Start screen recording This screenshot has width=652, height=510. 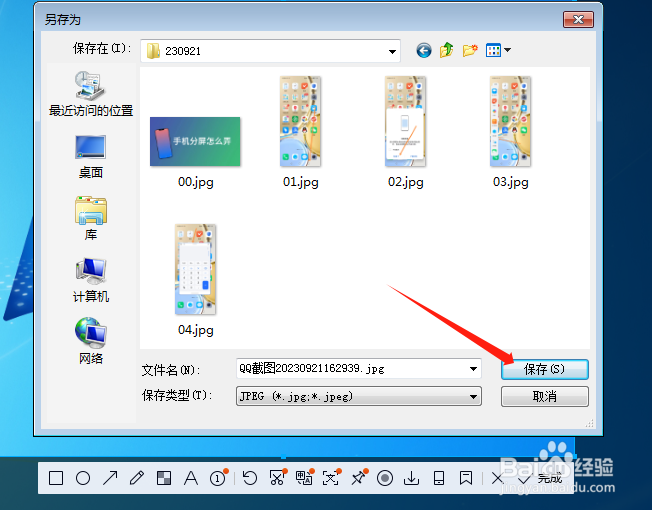[385, 478]
